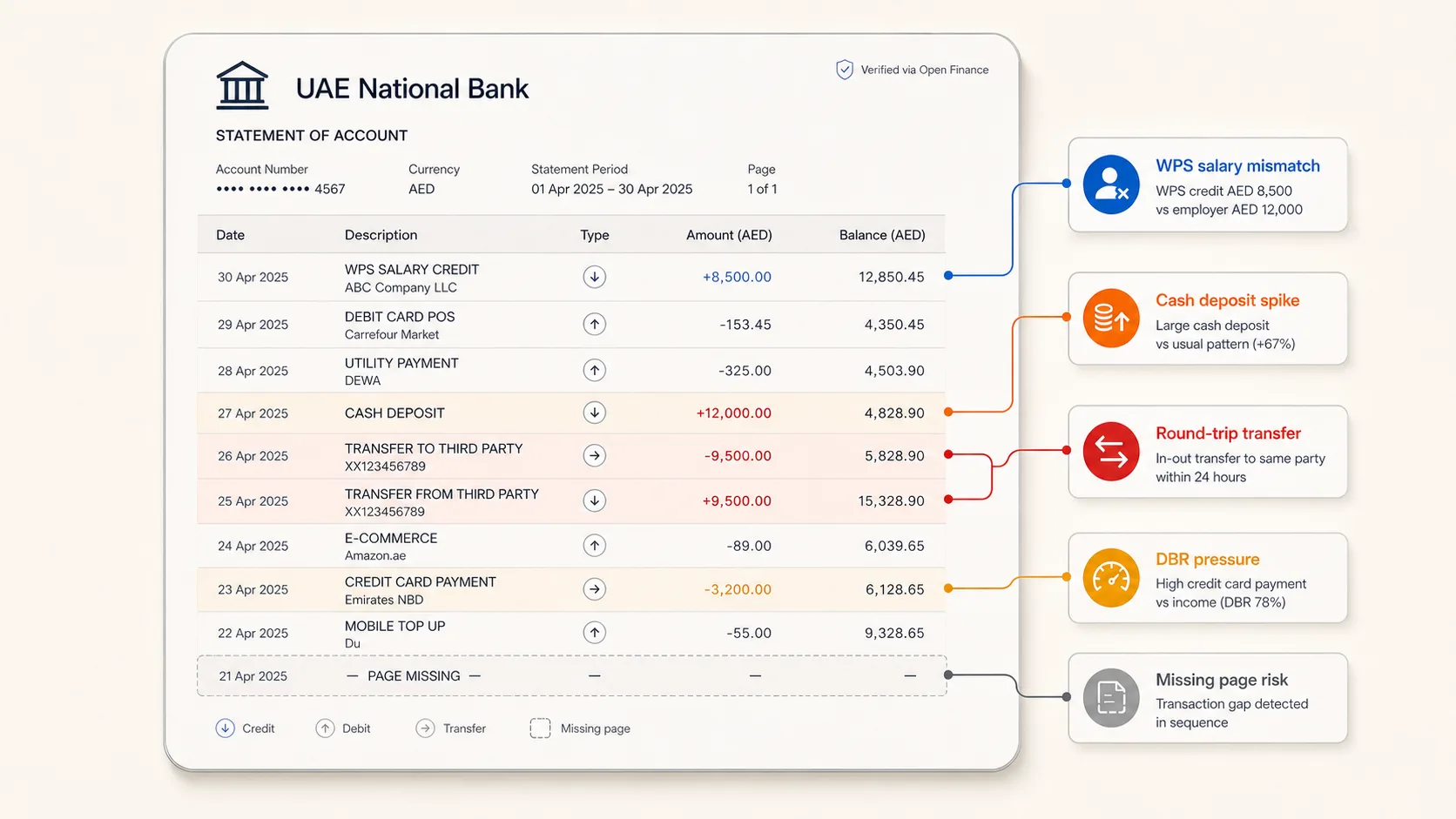Click the Carrefour Market merchant text
Screen dimensions: 1456x819
[x=392, y=334]
